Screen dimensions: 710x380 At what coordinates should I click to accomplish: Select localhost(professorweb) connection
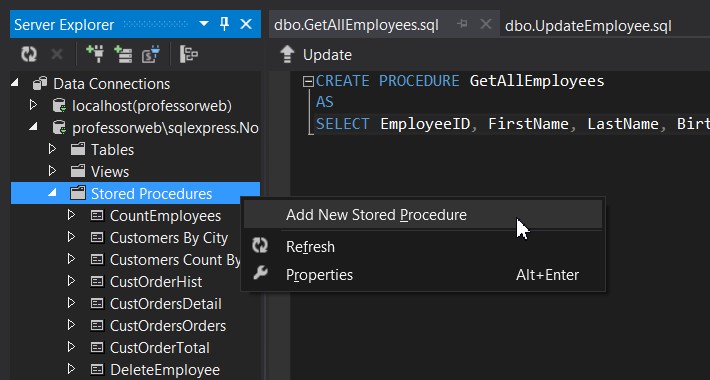[x=152, y=106]
